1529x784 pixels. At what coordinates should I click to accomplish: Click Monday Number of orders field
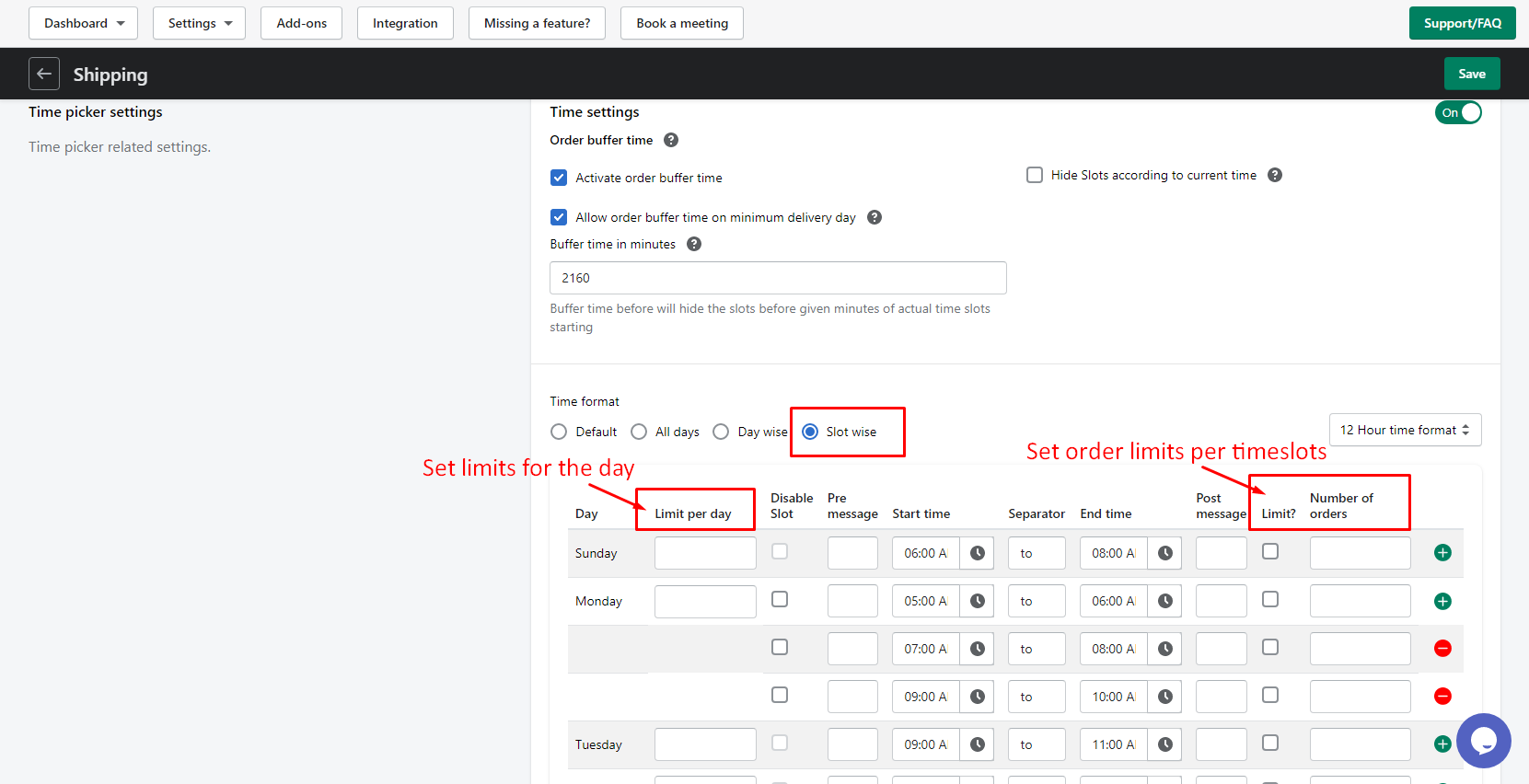(1361, 601)
